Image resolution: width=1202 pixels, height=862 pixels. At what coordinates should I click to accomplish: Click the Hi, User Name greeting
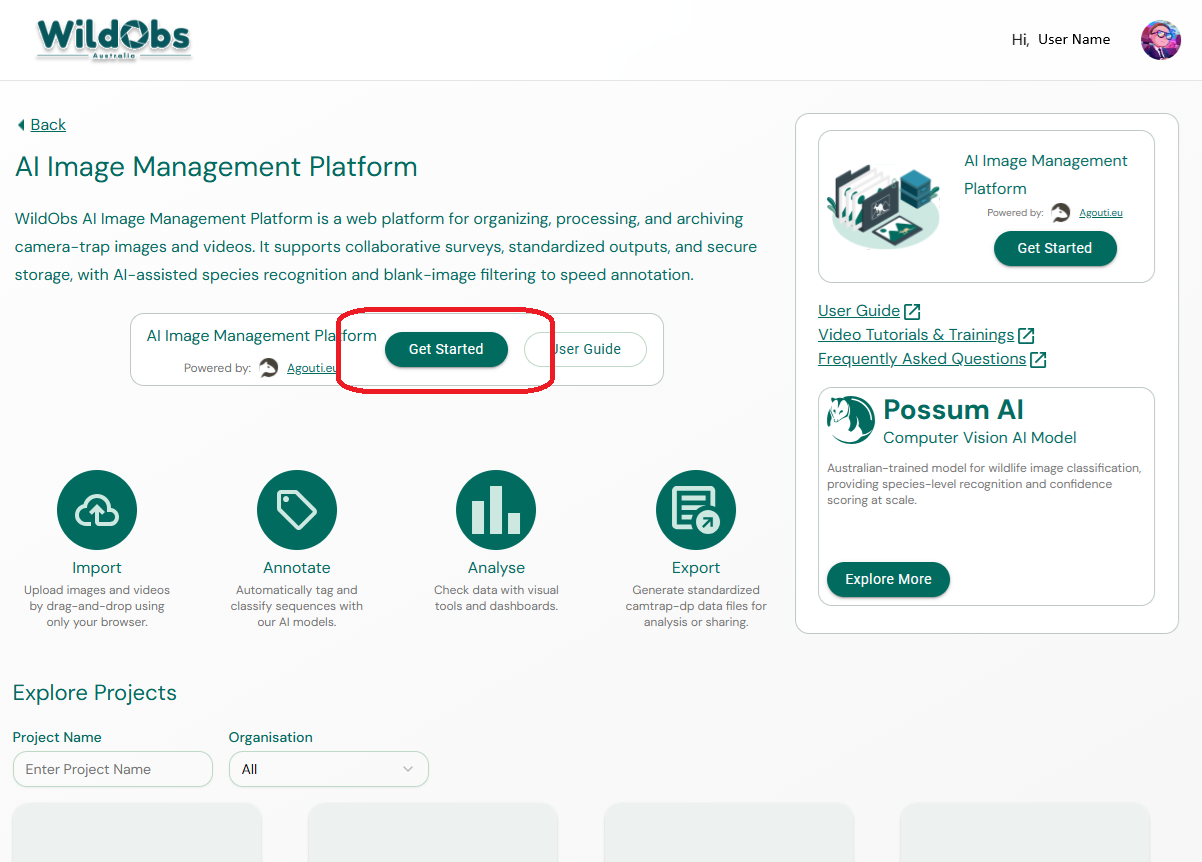(x=1061, y=39)
